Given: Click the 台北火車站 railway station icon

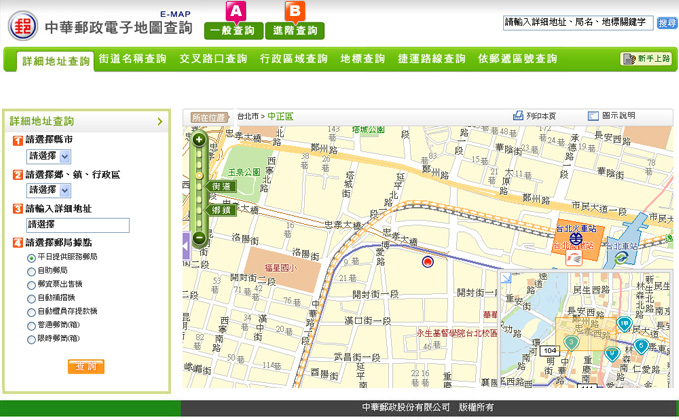Looking at the screenshot, I should point(576,238).
